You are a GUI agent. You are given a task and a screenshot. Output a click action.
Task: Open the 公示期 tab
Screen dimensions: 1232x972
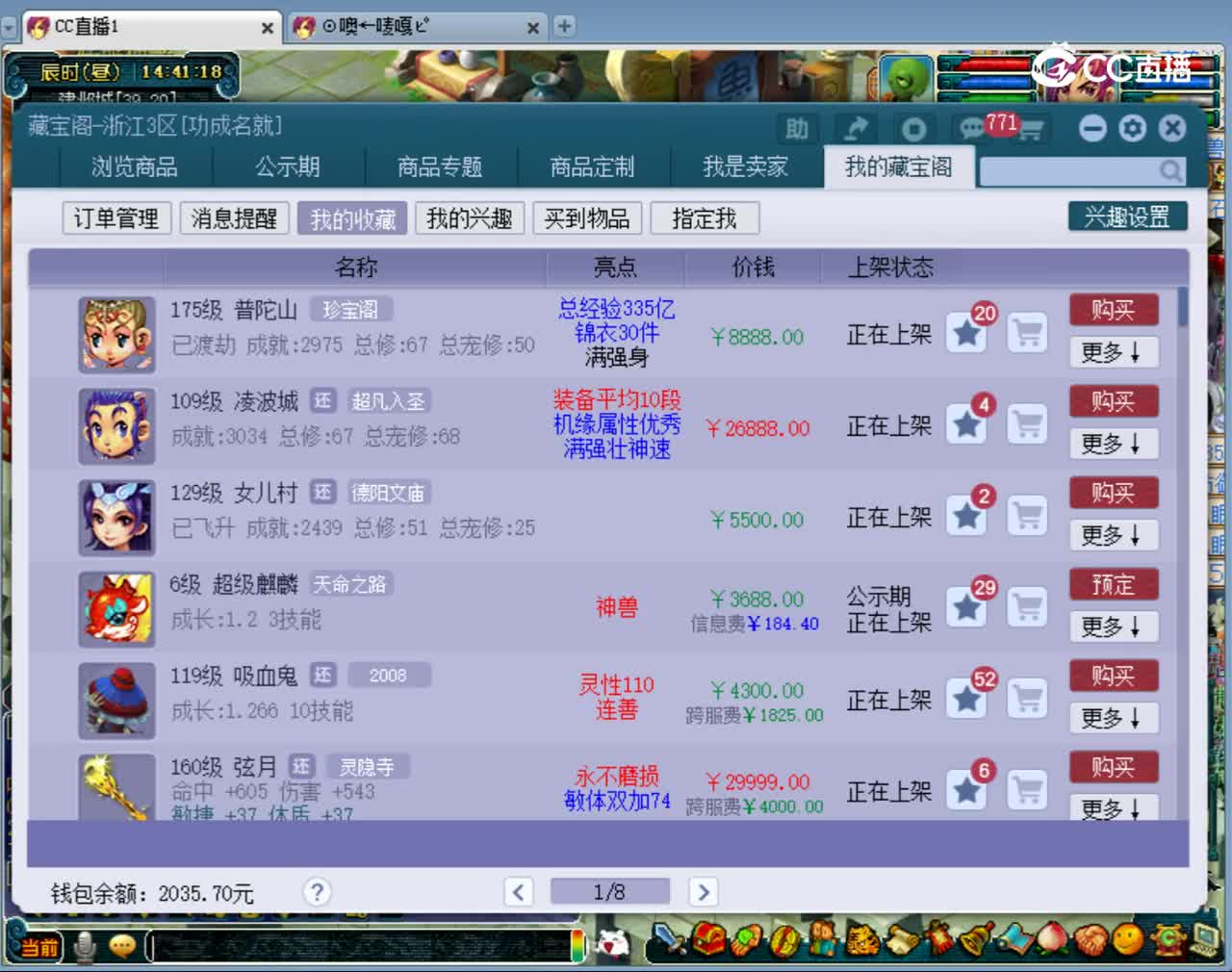[x=288, y=167]
